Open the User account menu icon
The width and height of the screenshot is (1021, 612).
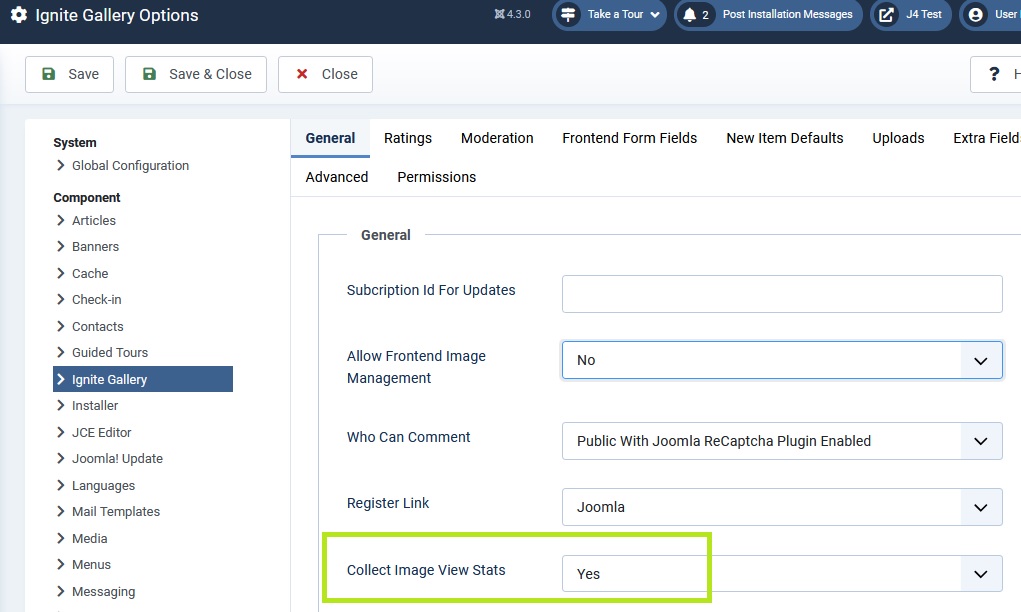click(976, 15)
